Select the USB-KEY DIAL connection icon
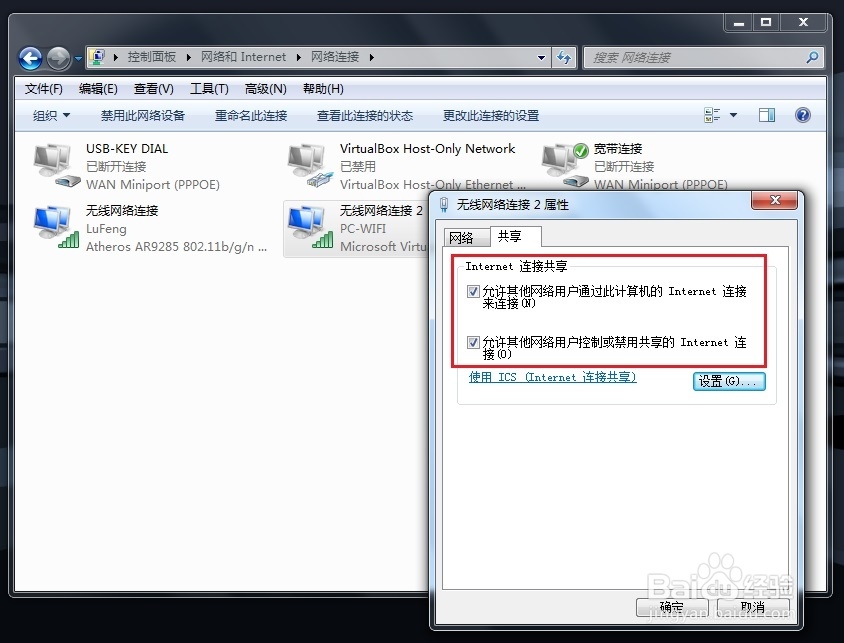This screenshot has height=643, width=844. pos(55,166)
